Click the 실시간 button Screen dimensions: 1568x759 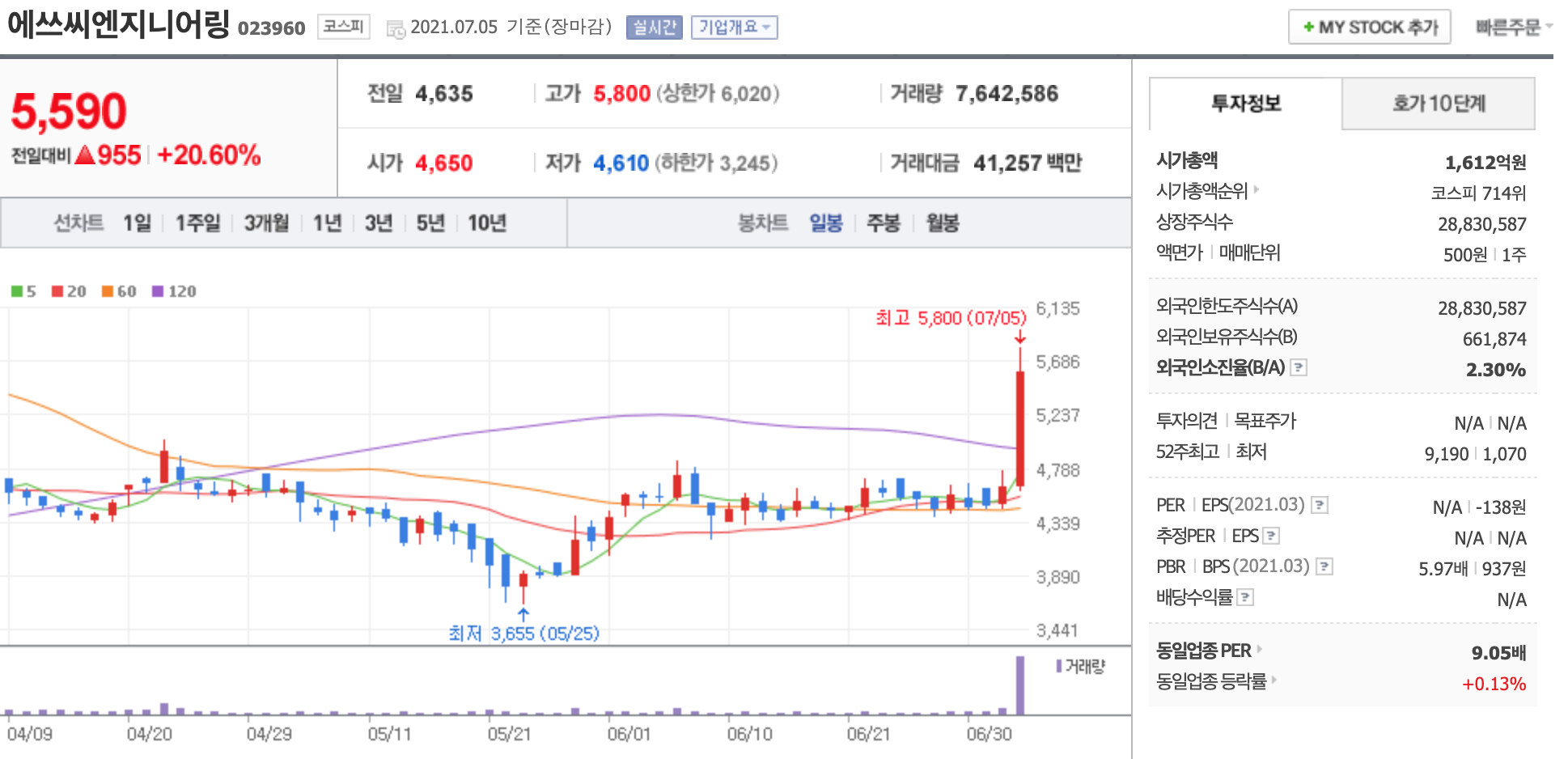tap(655, 28)
